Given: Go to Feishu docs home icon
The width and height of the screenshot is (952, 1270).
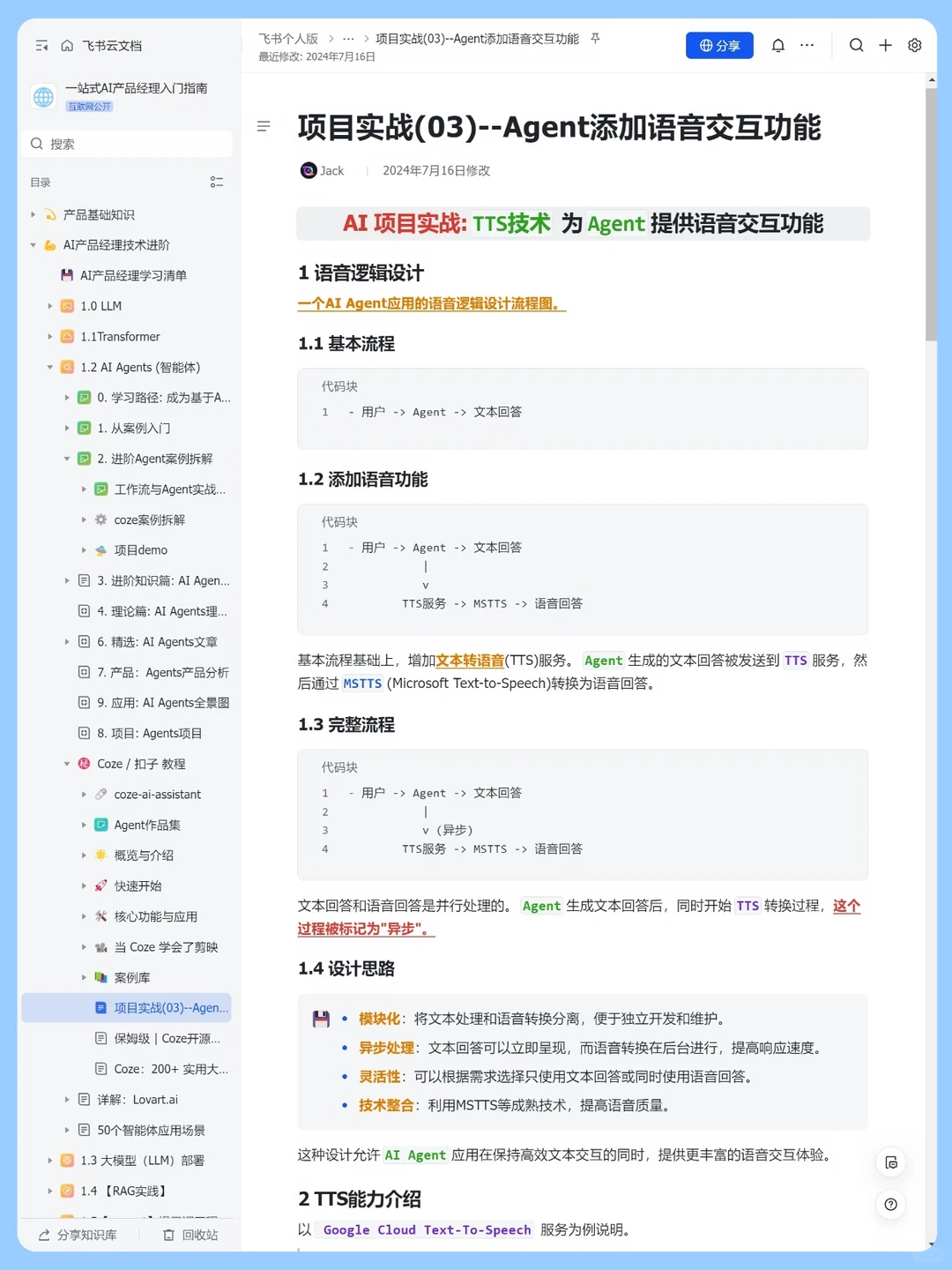Looking at the screenshot, I should point(67,46).
